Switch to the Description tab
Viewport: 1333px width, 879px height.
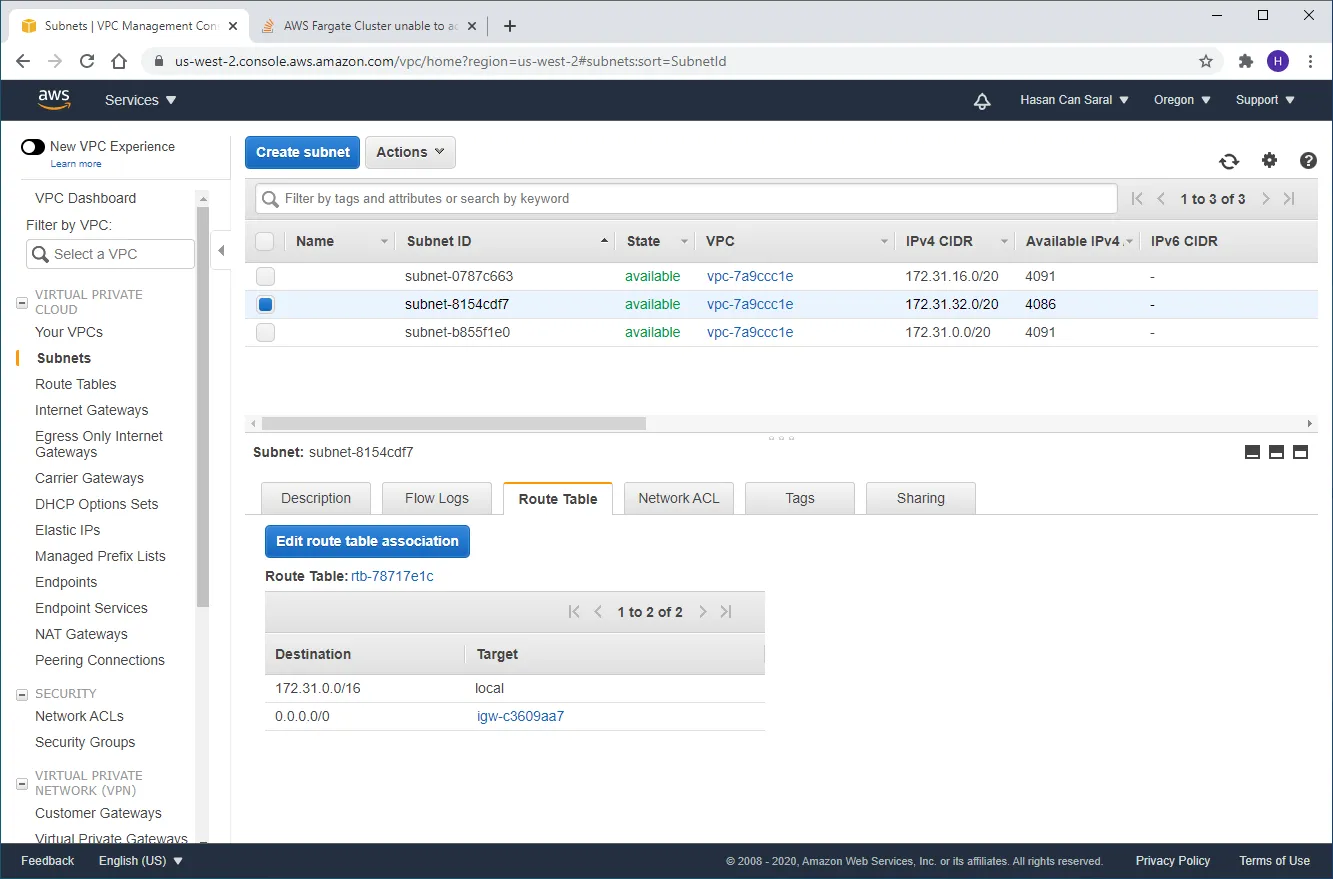click(x=316, y=498)
